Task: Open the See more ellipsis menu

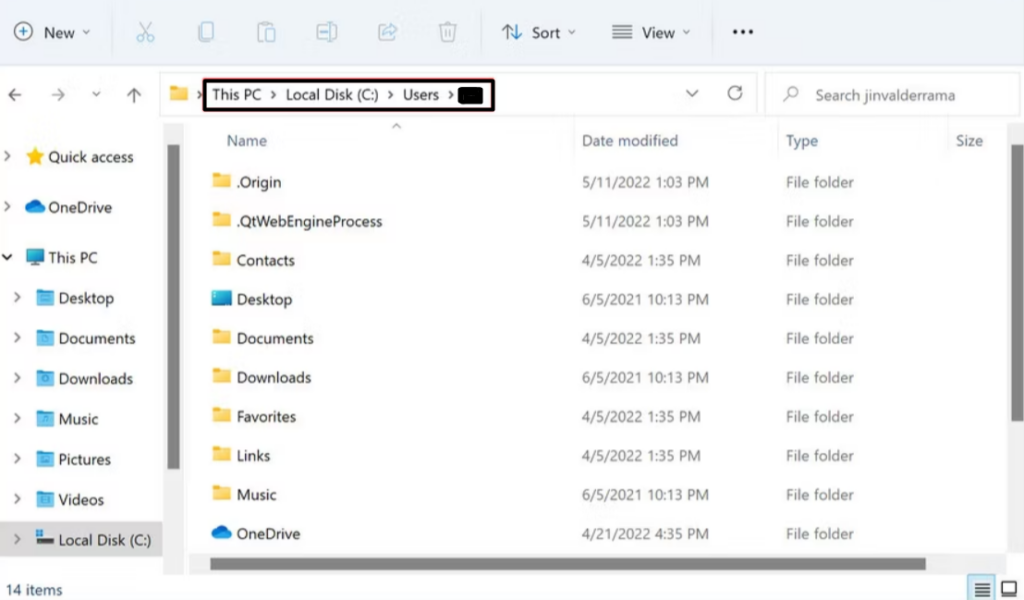Action: (x=742, y=32)
